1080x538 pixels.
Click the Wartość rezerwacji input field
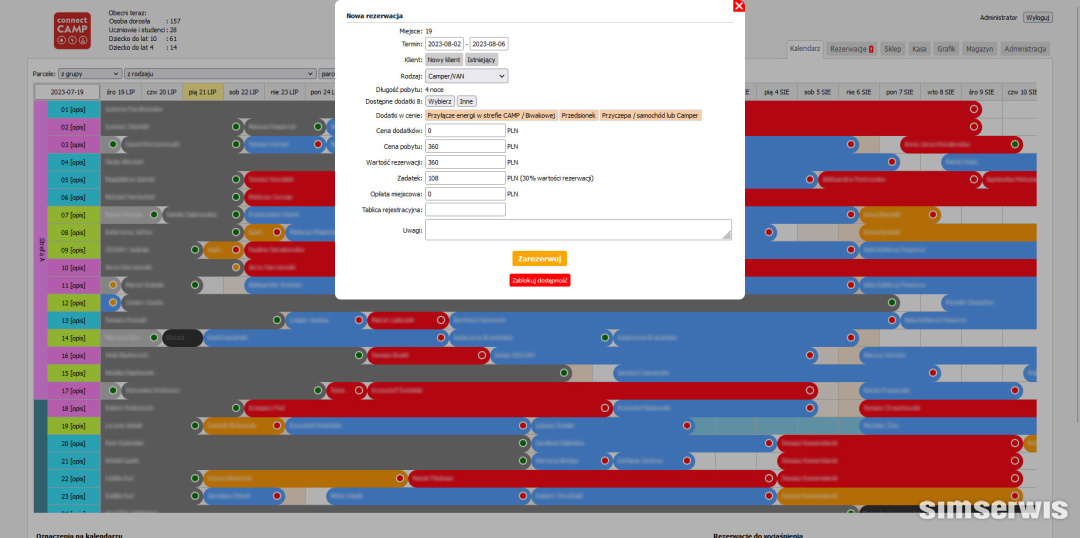click(465, 163)
